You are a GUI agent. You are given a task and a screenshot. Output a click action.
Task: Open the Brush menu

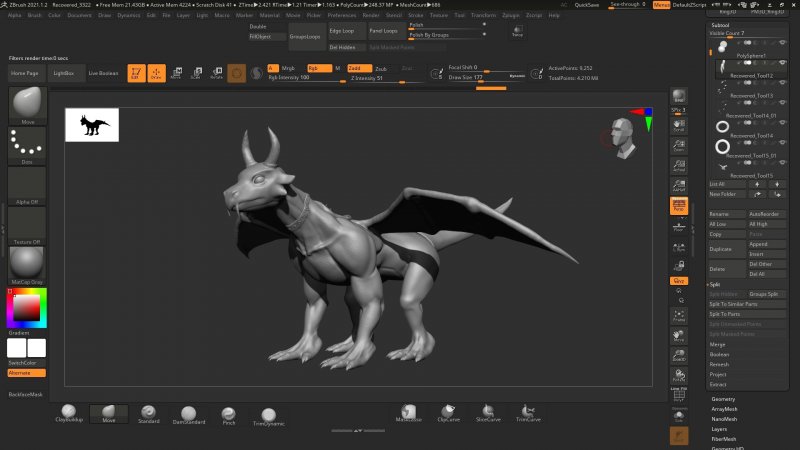[x=34, y=15]
